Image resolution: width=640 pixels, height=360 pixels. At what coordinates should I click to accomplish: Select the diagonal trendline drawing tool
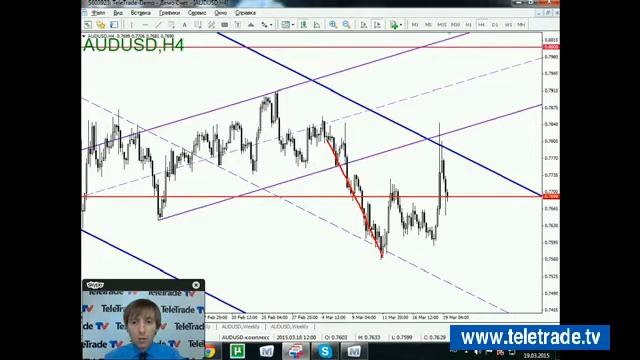(158, 25)
